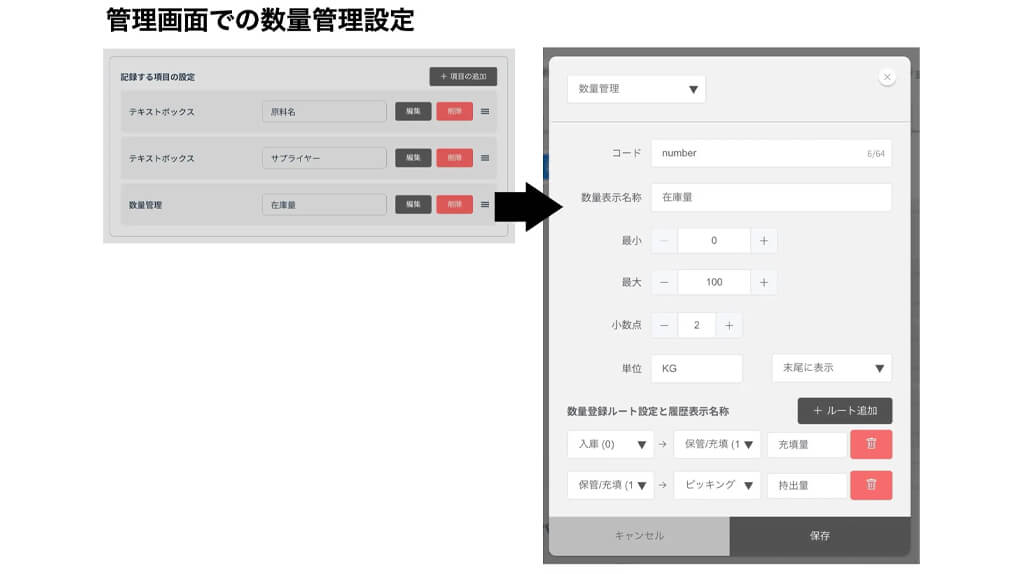
Task: Click the 数量表示名称 field in dialog
Action: [771, 197]
